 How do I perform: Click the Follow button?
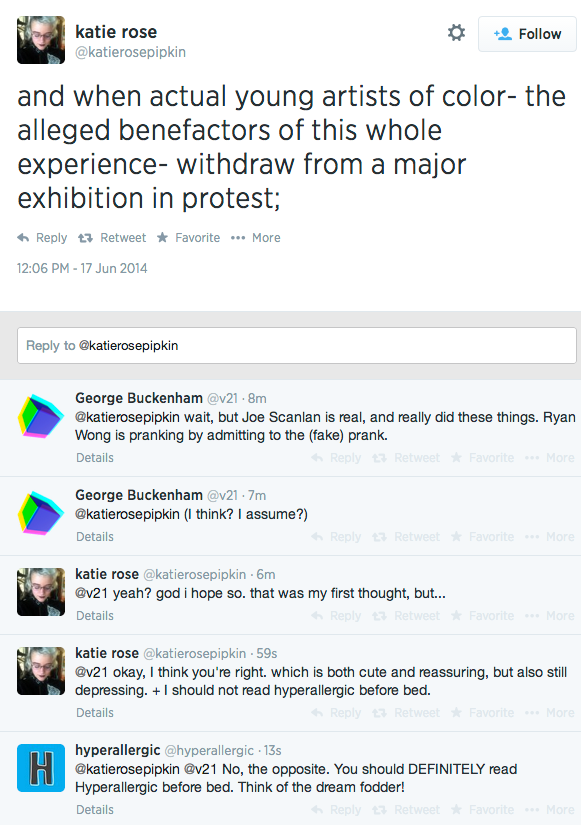click(527, 33)
